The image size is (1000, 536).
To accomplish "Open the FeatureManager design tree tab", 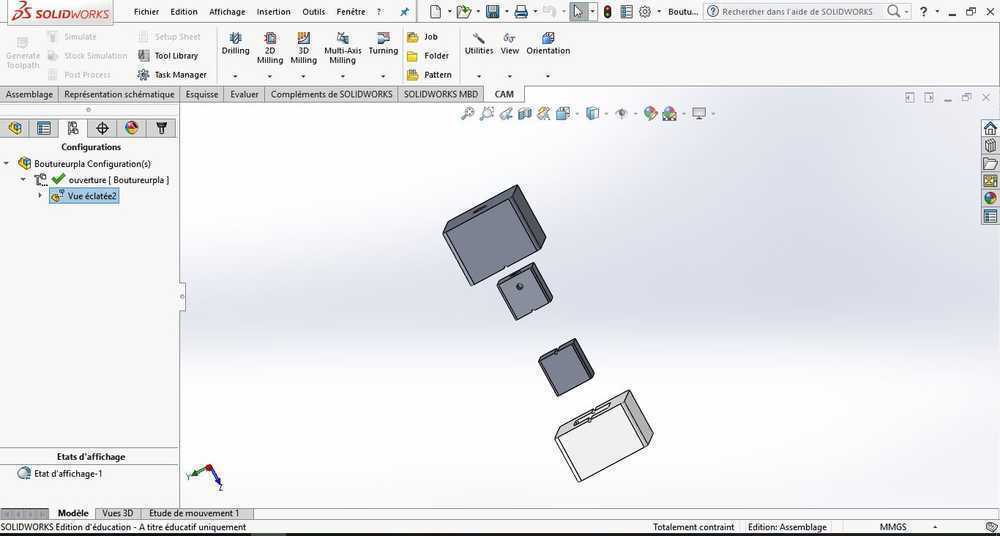I will (x=15, y=128).
